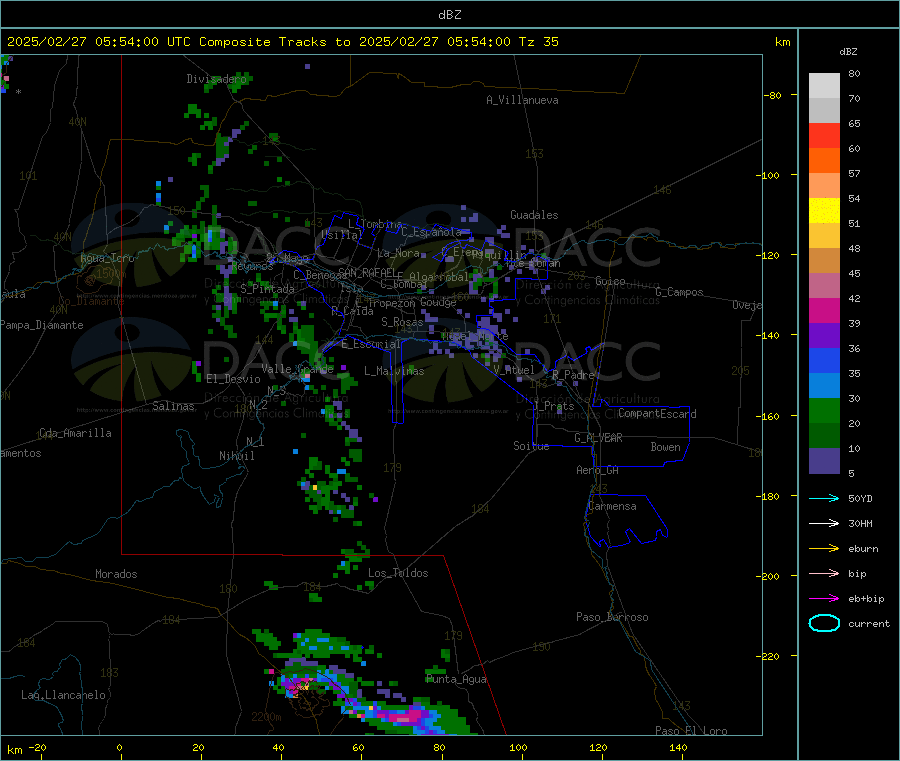Click the pink bip arrow in legend
The width and height of the screenshot is (900, 761).
[824, 573]
